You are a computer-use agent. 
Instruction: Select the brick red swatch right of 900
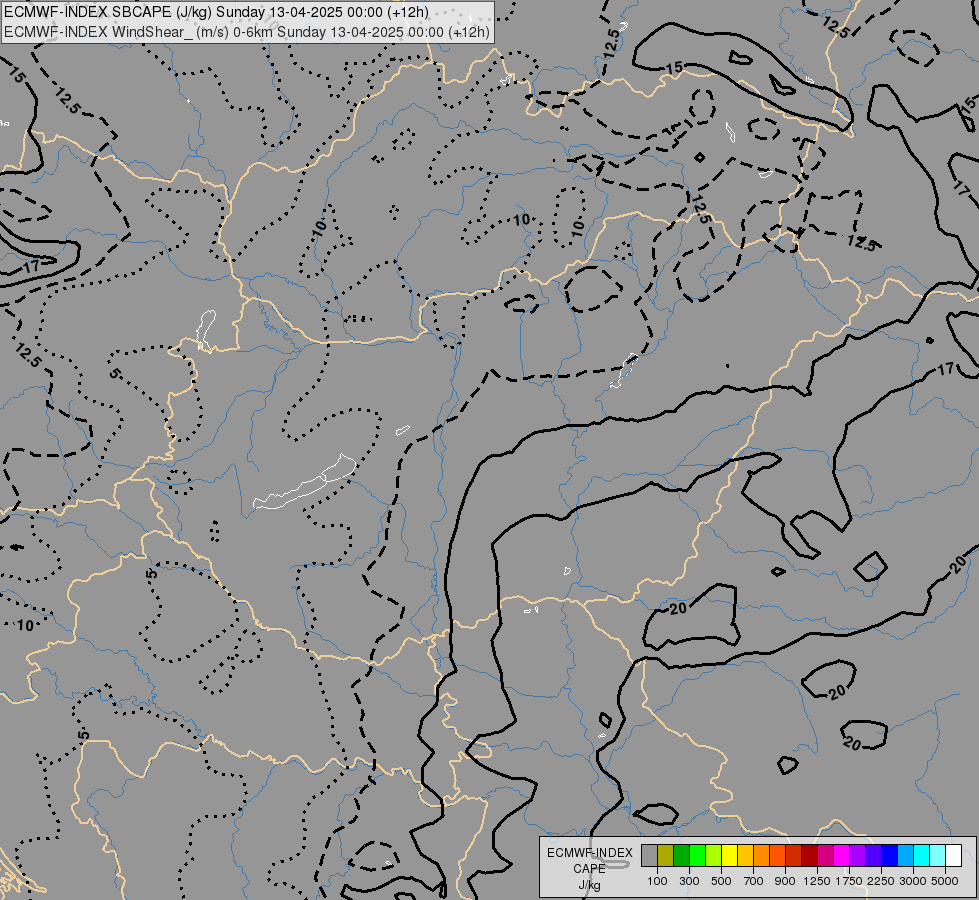(x=794, y=855)
